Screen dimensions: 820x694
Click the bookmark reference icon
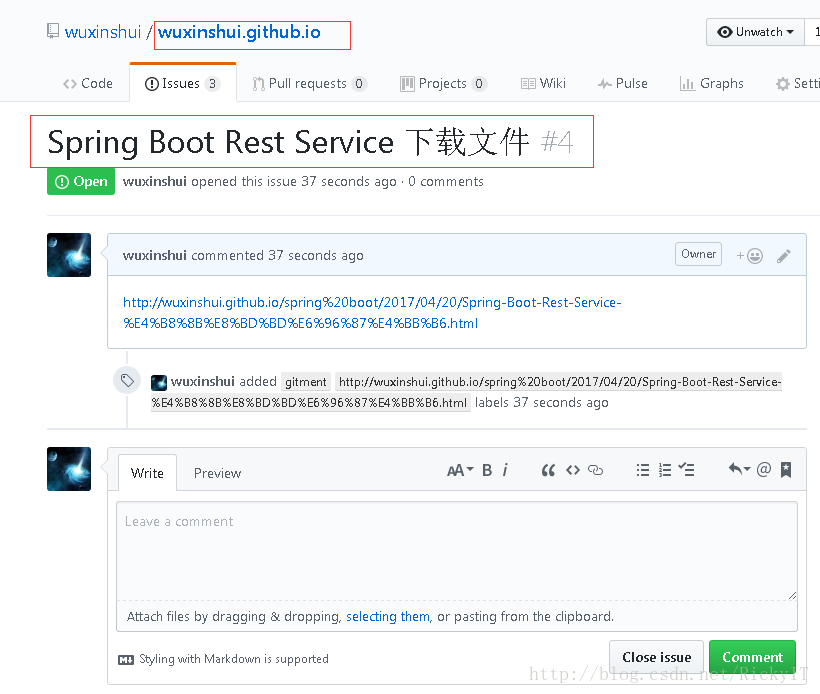(x=785, y=470)
